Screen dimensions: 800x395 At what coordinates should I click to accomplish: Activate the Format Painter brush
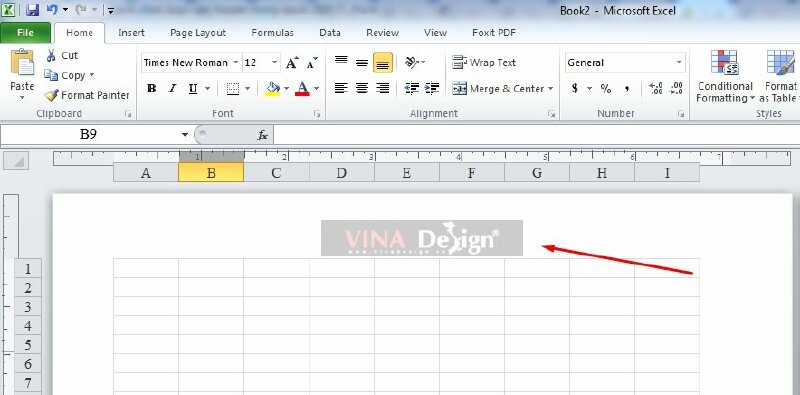(x=87, y=95)
